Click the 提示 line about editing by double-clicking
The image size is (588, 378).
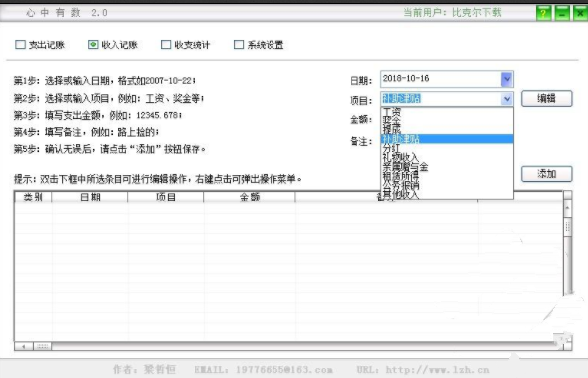pyautogui.click(x=158, y=179)
